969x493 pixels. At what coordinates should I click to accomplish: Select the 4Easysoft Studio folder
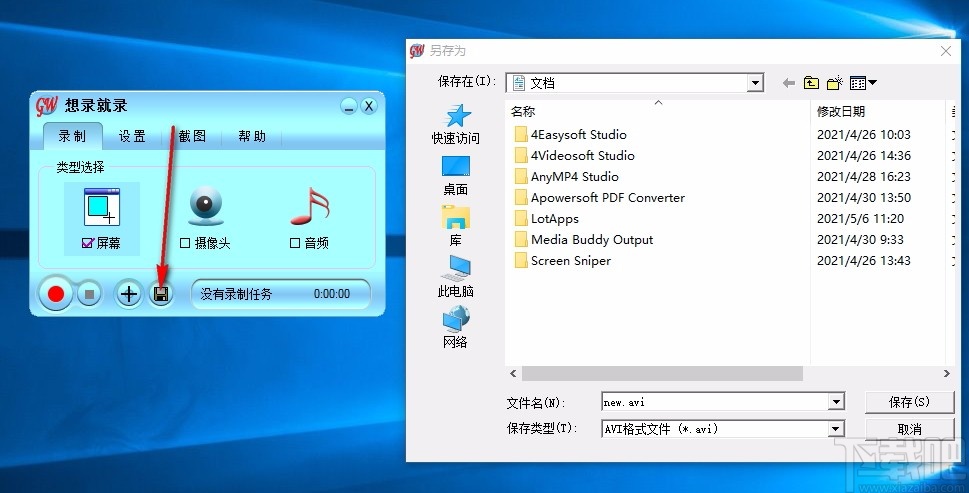578,135
